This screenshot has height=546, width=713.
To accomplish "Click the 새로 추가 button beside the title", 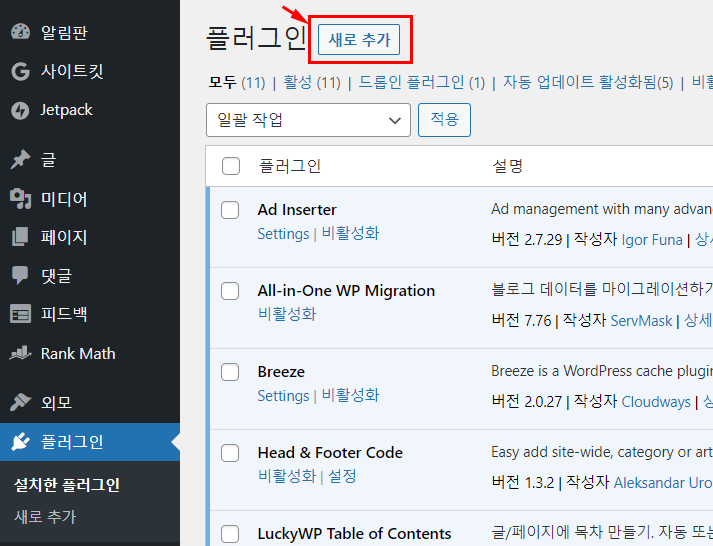I will [x=359, y=40].
